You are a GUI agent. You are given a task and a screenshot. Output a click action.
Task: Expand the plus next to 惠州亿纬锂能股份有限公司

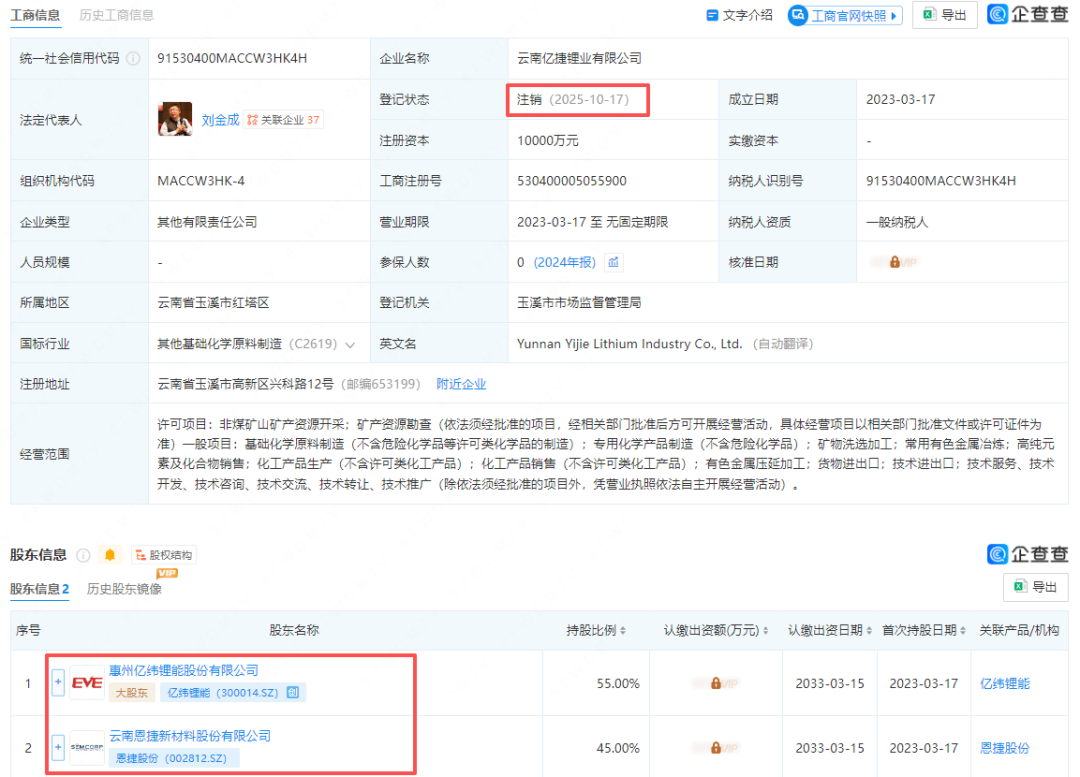(x=59, y=682)
